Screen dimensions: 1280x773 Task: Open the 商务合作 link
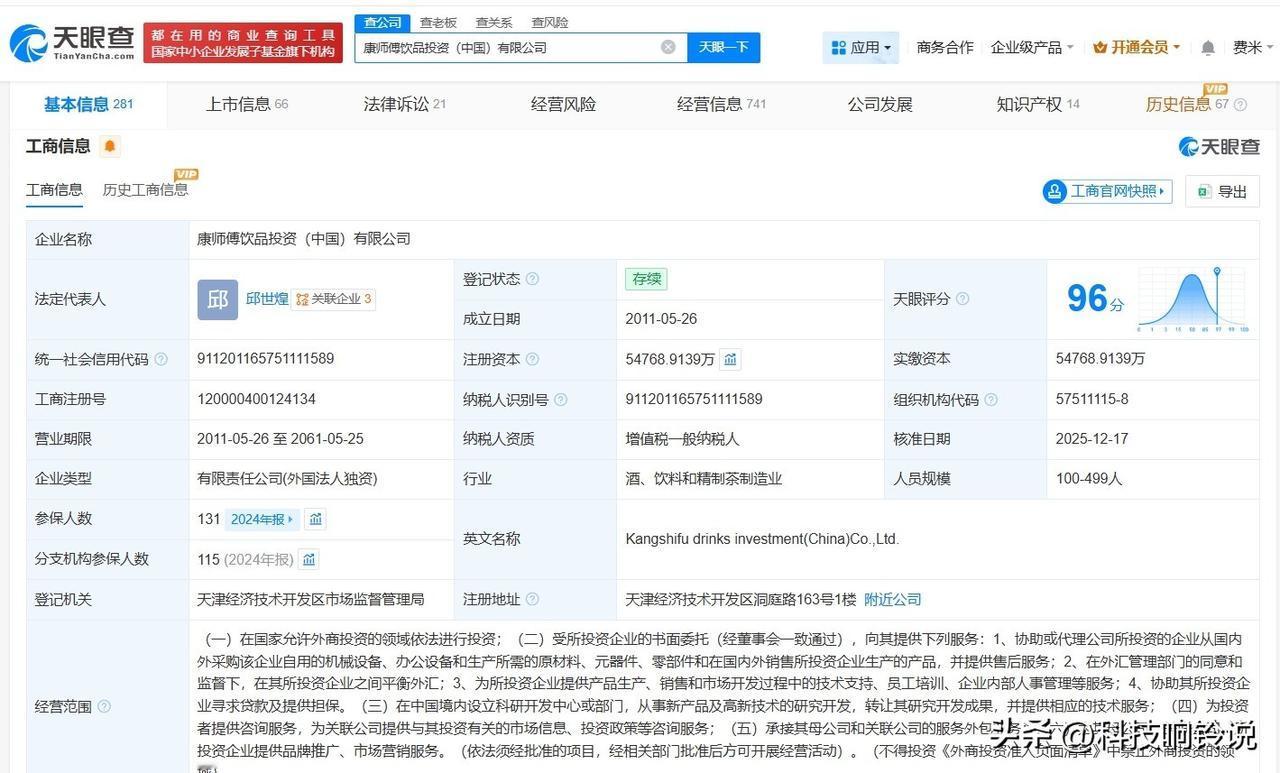[945, 47]
